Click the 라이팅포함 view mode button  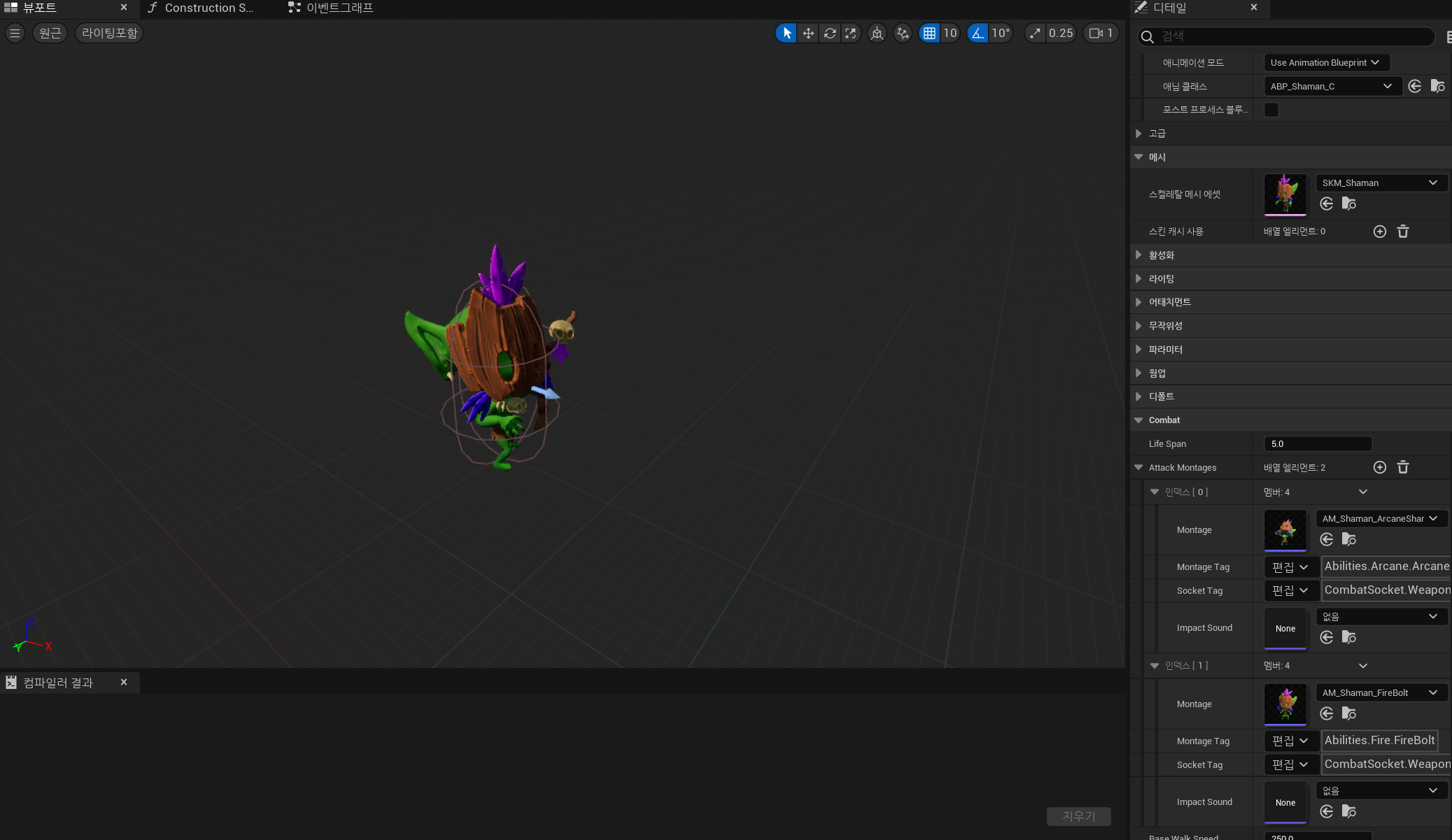[x=109, y=33]
